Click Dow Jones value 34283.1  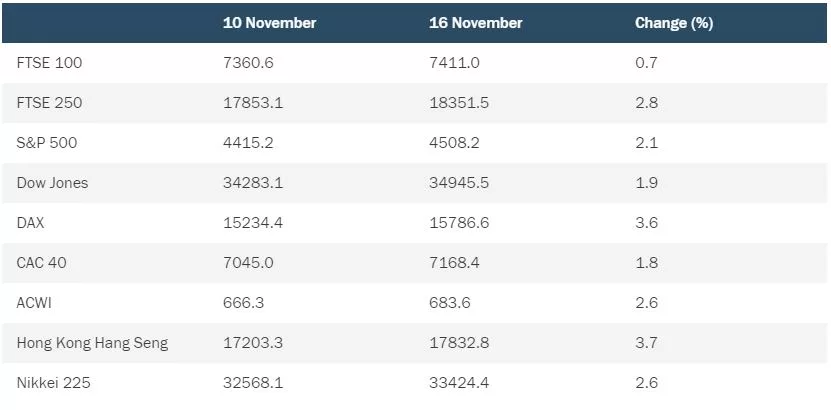253,183
